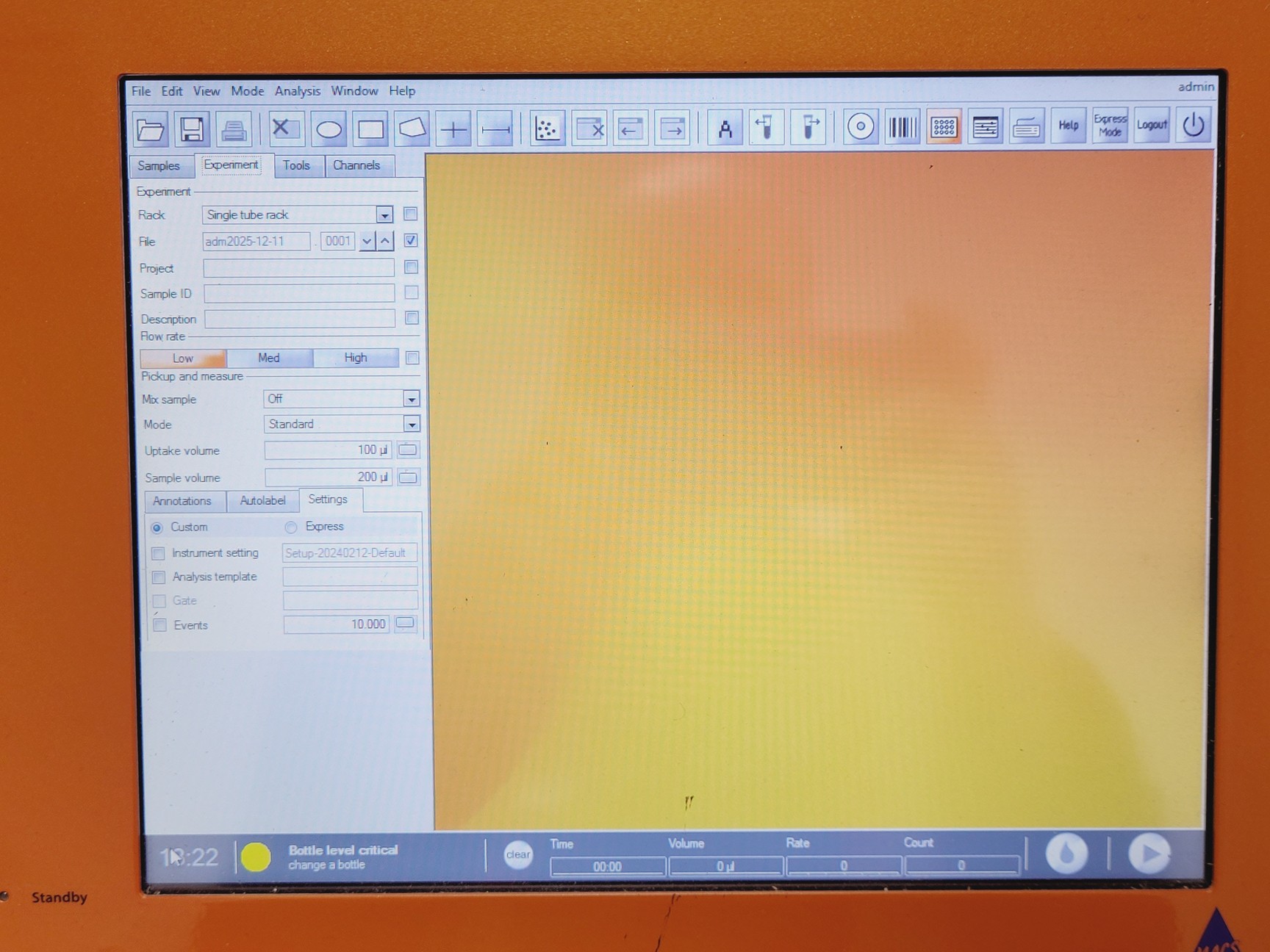
Task: Open the Mix sample dropdown
Action: (x=412, y=399)
